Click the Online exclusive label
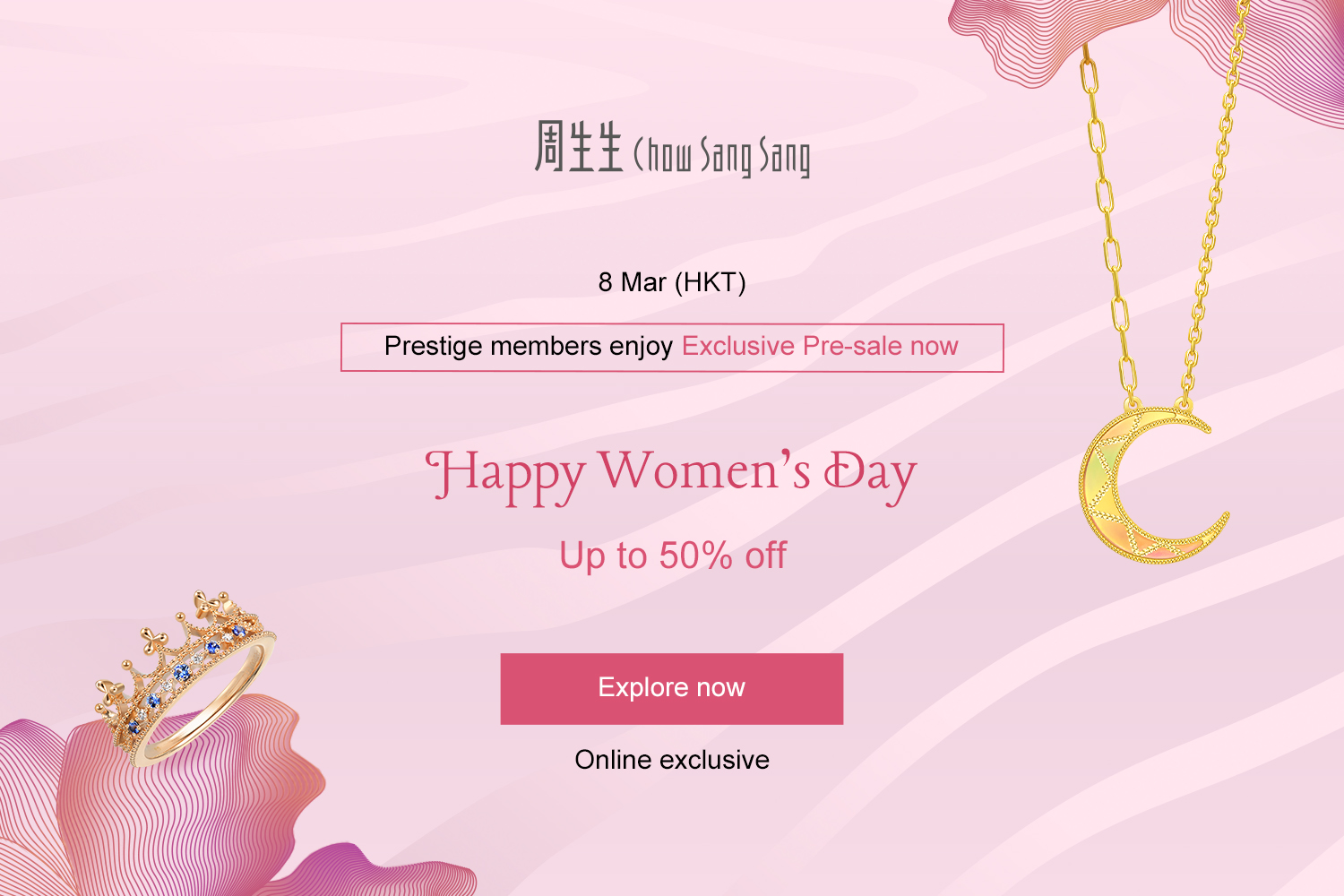Screen dimensions: 1344x896 tap(672, 760)
